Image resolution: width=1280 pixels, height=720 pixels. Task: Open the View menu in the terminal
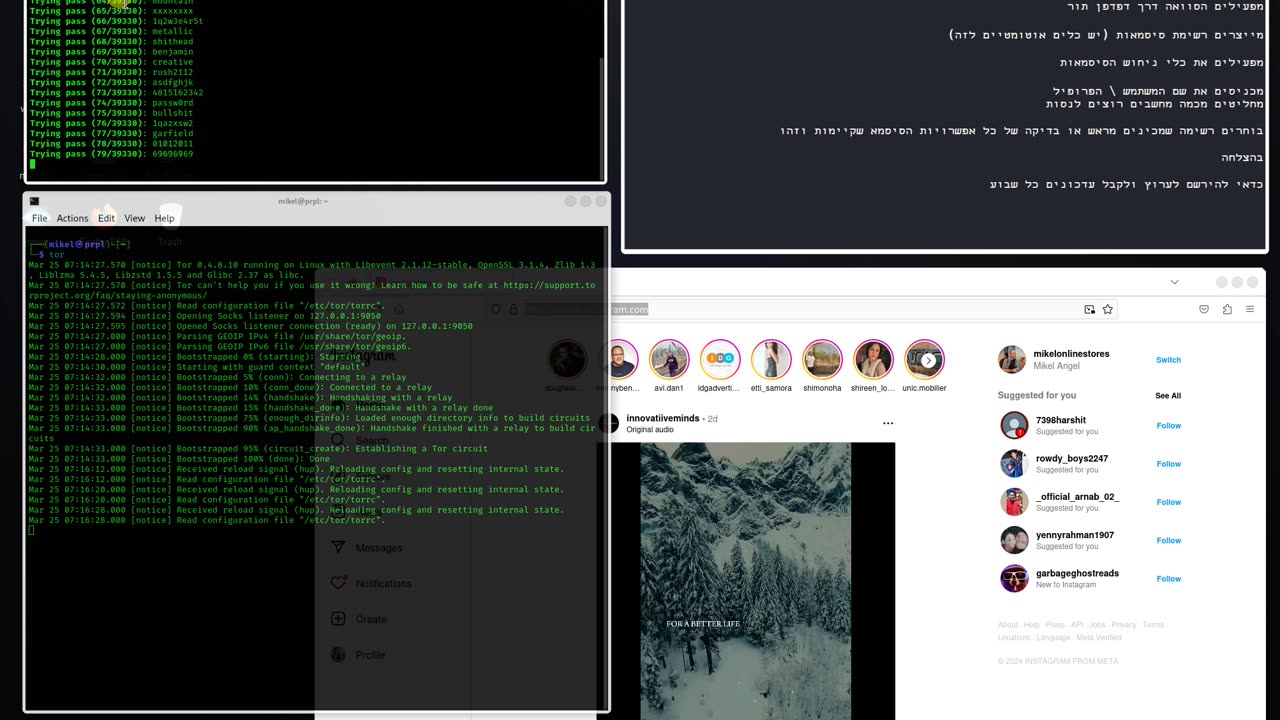(x=135, y=218)
